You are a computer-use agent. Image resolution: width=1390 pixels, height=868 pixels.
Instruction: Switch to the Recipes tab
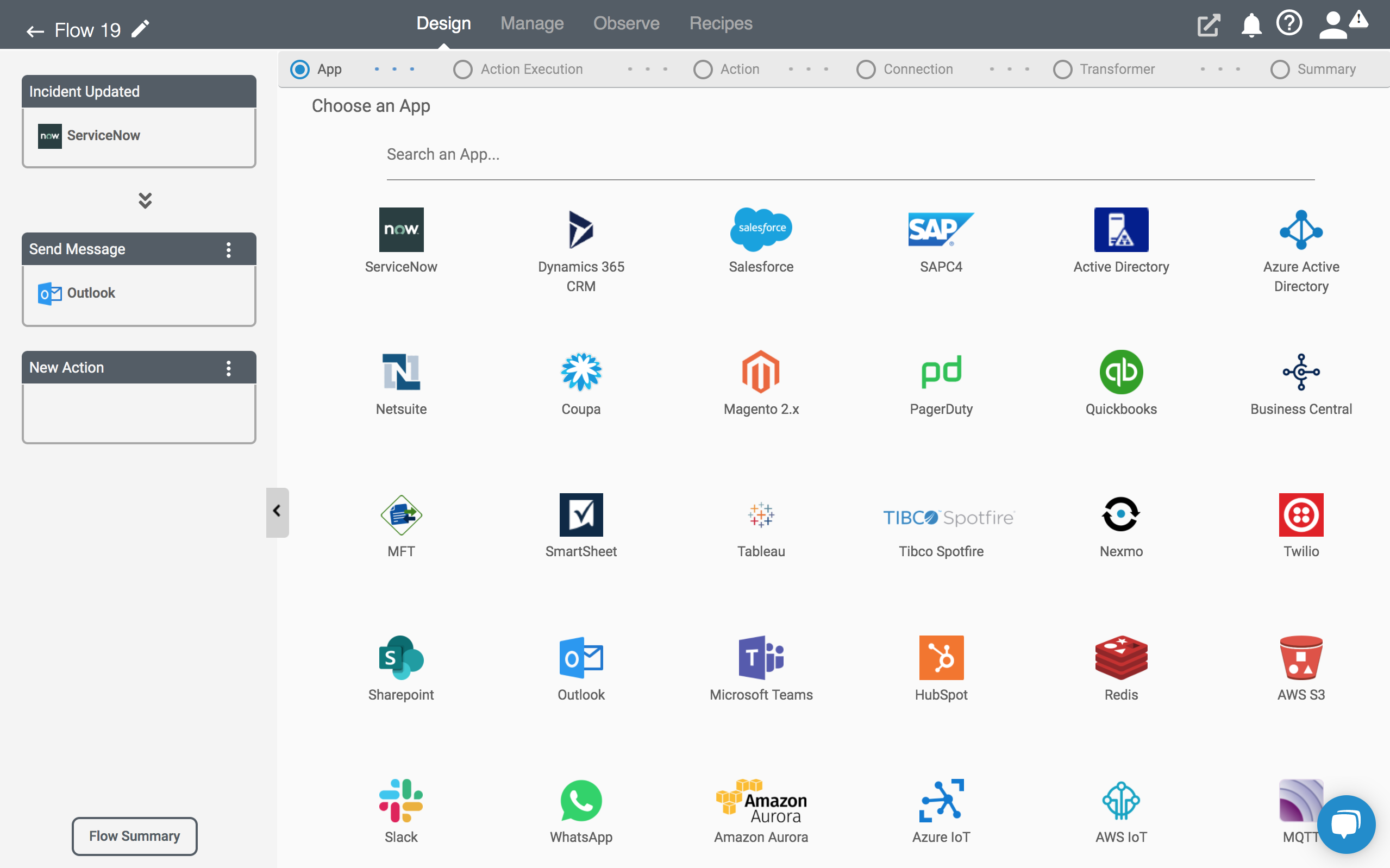[721, 23]
